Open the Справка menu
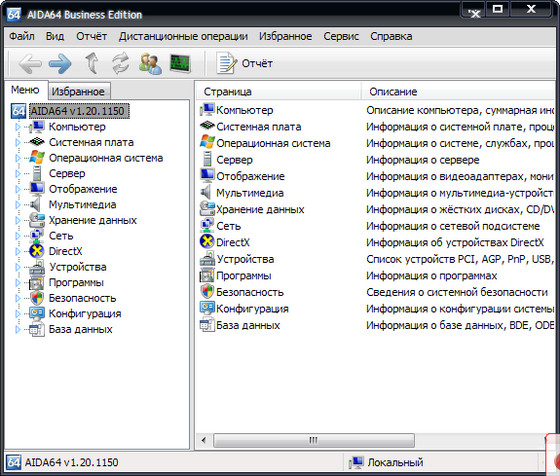The width and height of the screenshot is (560, 476). [x=391, y=36]
